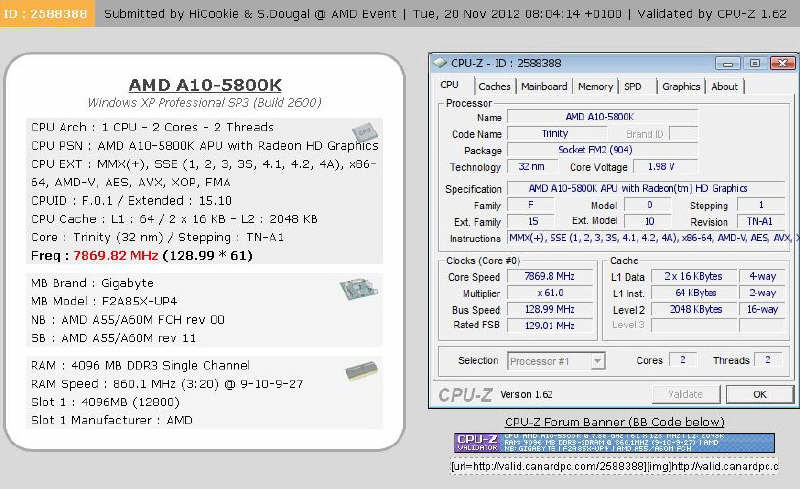Click the Bus Speed value 128.99 MHz
800x489 pixels.
click(x=550, y=309)
